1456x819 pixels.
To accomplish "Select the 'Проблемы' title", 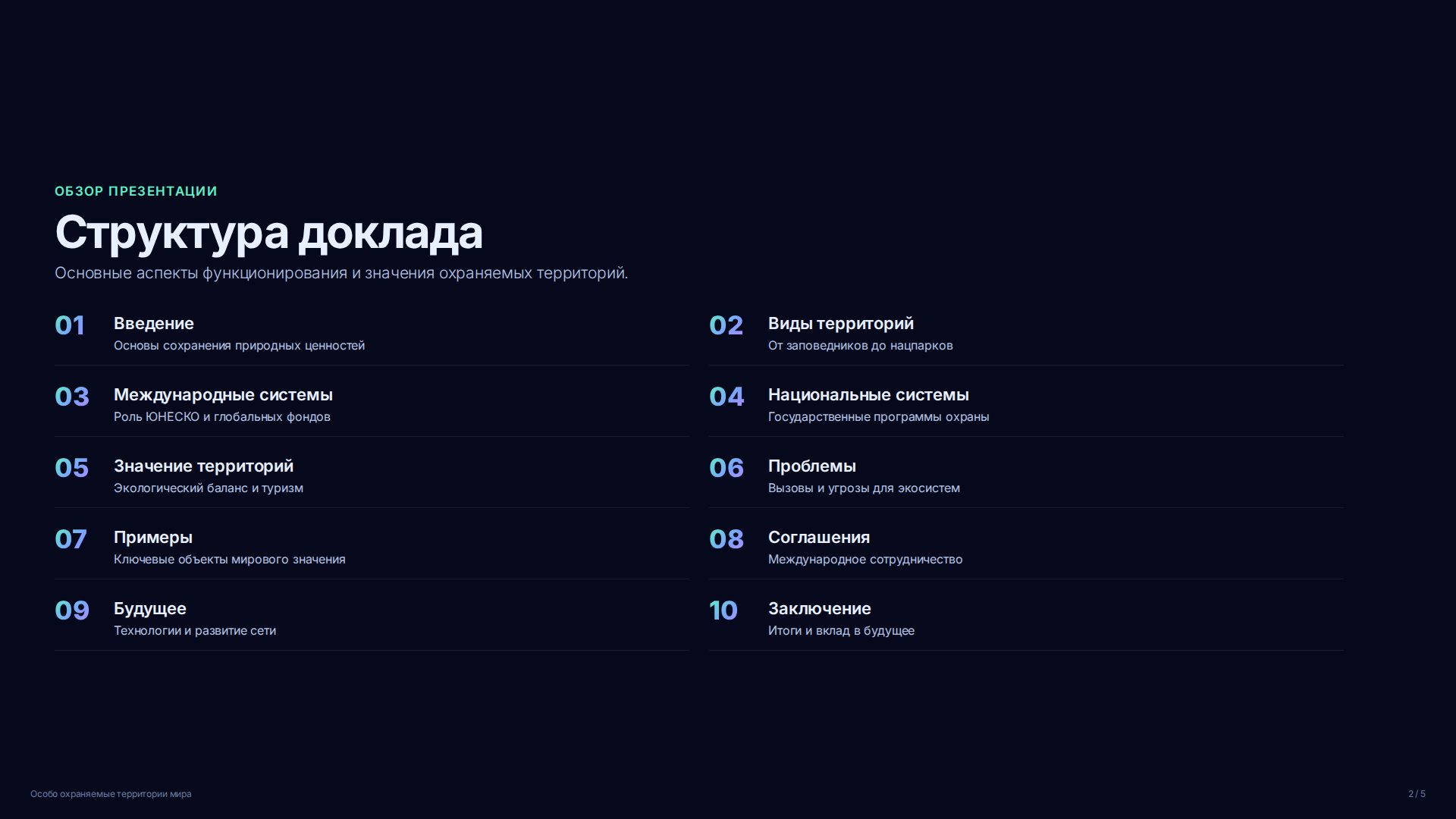I will tap(812, 466).
